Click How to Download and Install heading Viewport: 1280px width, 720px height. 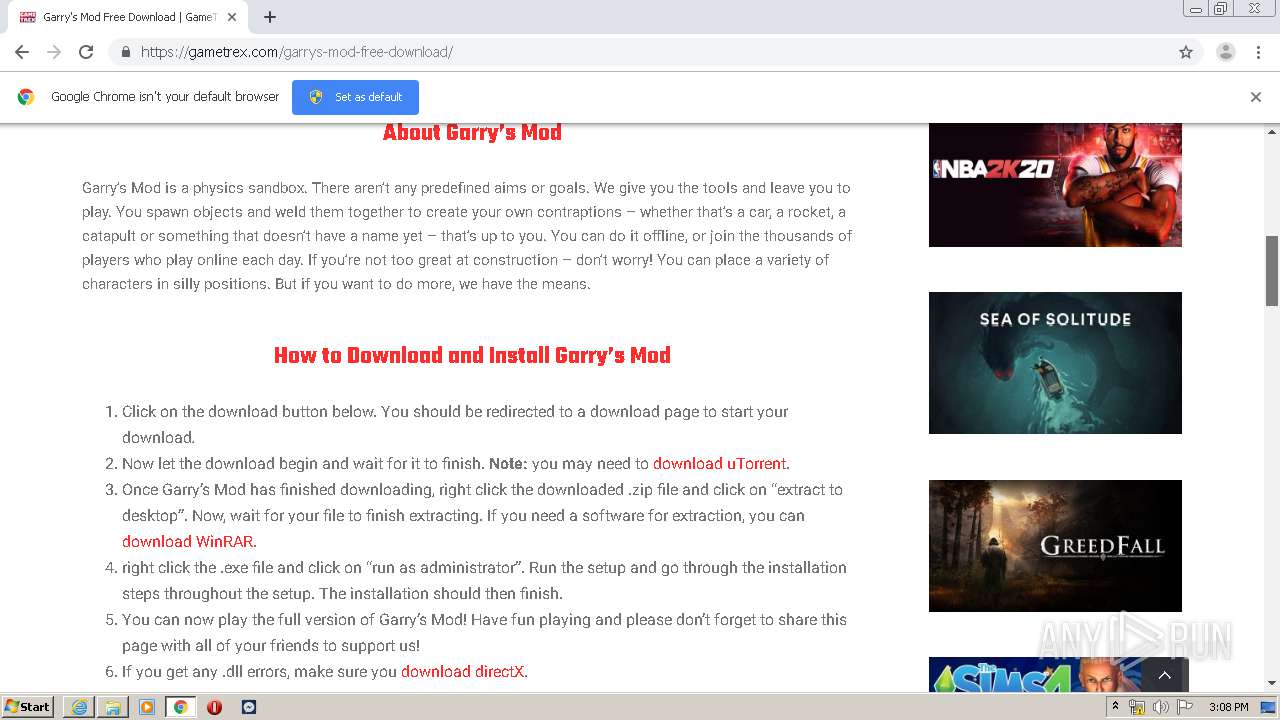pyautogui.click(x=472, y=356)
